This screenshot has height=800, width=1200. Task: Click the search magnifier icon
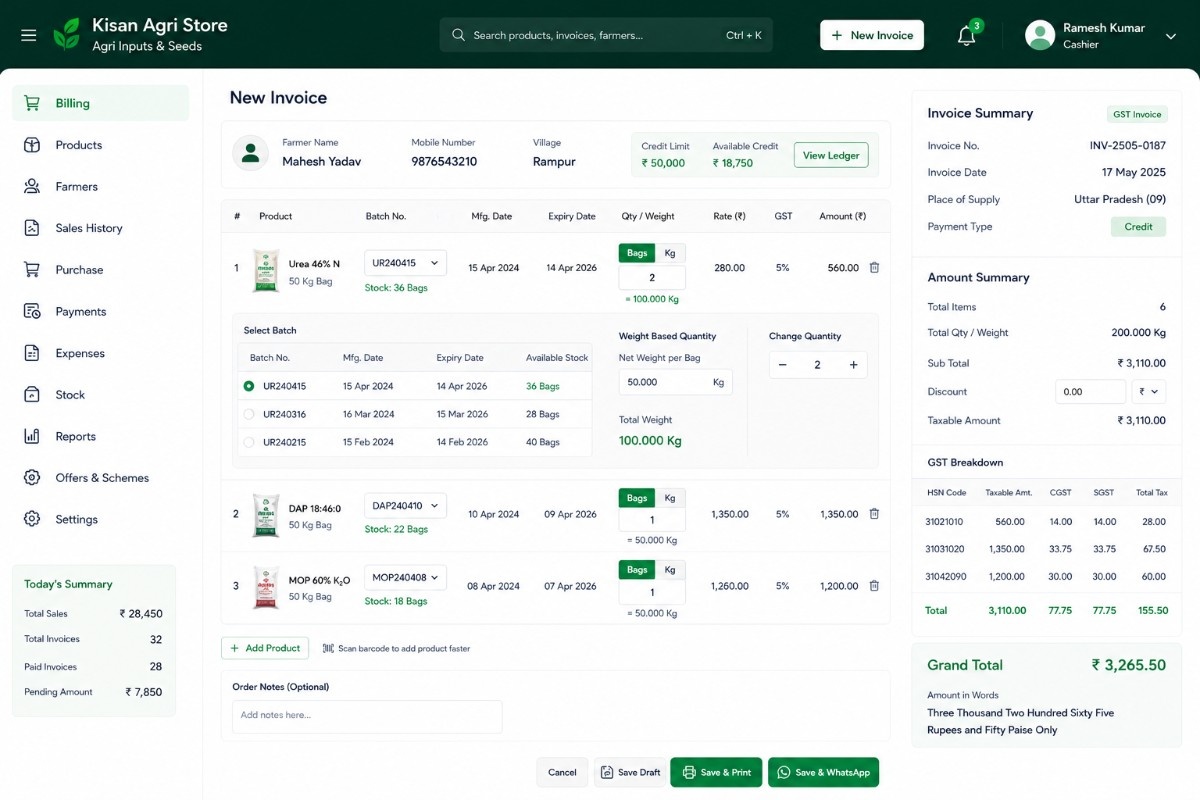tap(458, 35)
